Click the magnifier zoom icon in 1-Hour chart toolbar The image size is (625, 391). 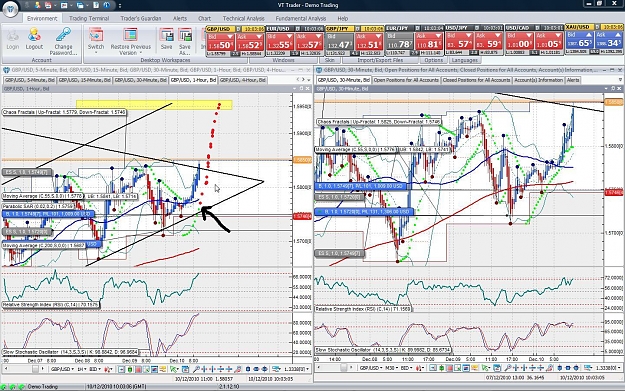(x=196, y=369)
